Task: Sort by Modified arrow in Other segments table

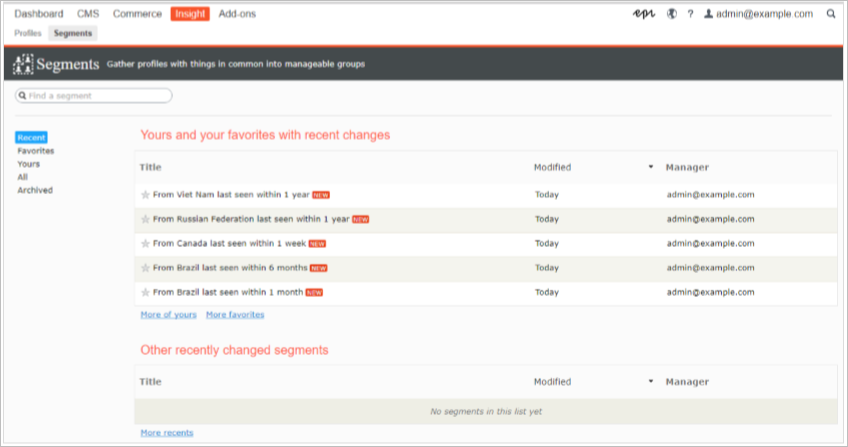Action: click(x=651, y=382)
